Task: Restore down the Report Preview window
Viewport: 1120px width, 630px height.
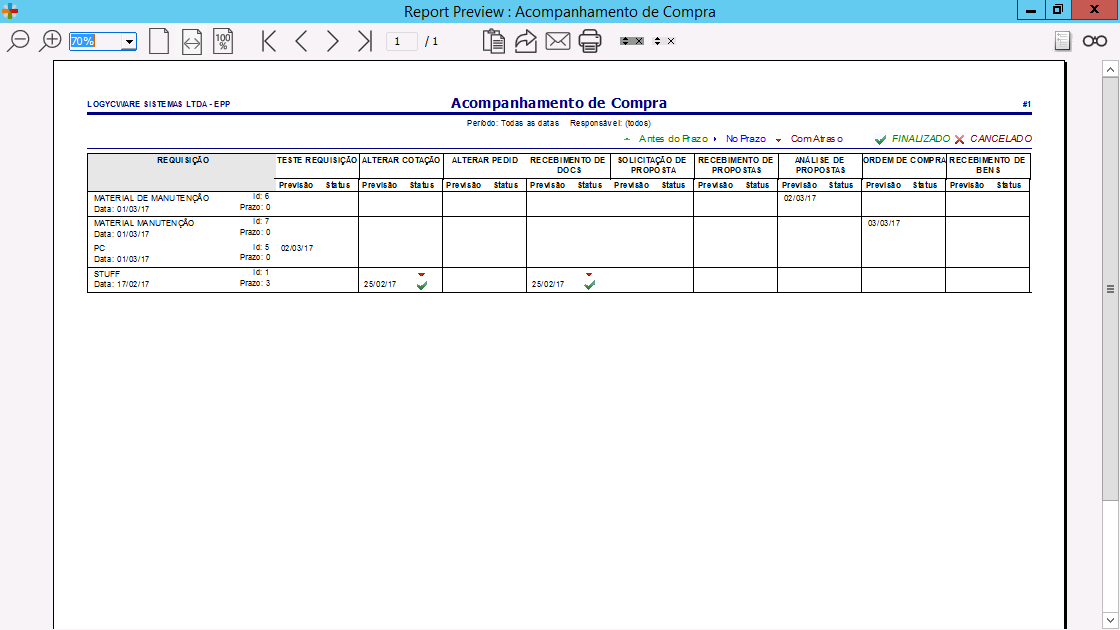Action: [1057, 10]
